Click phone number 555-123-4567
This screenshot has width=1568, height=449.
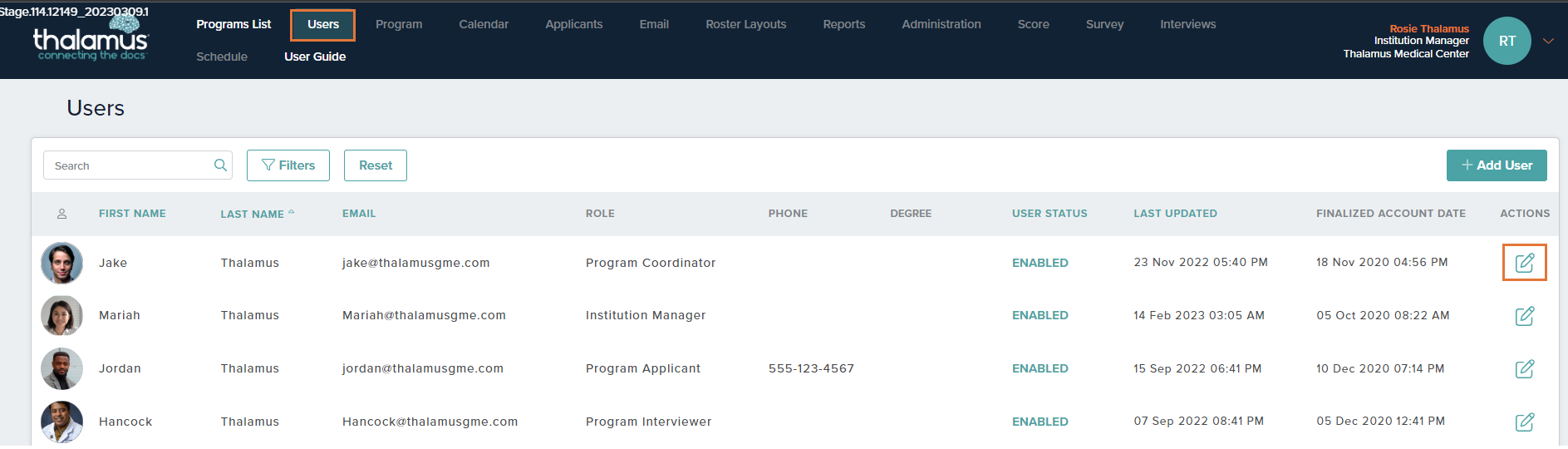tap(811, 368)
